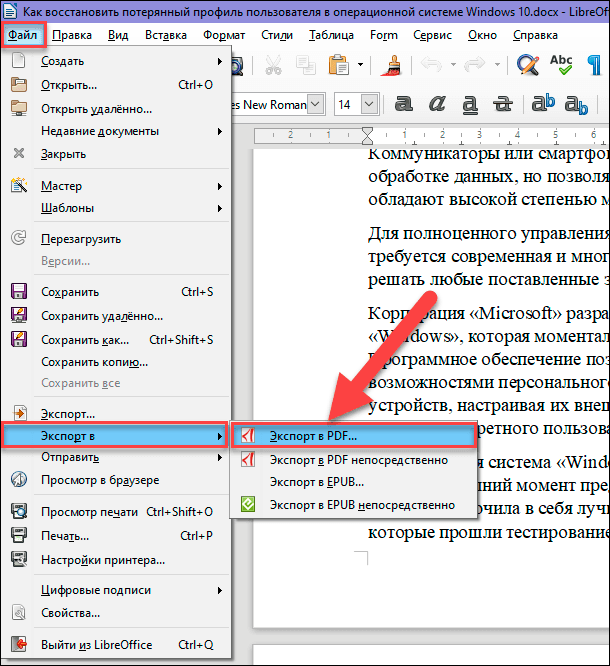610x666 pixels.
Task: Click the subscript icon
Action: click(x=576, y=104)
